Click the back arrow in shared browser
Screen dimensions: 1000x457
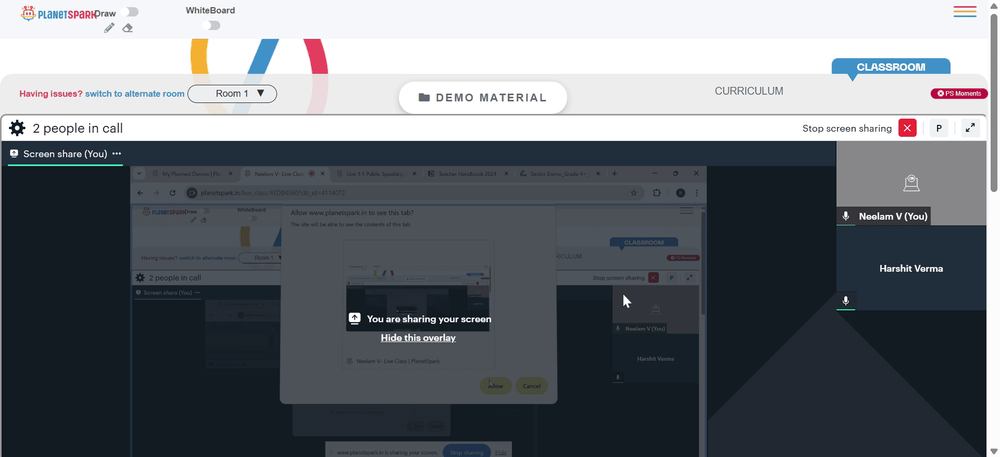click(x=140, y=192)
